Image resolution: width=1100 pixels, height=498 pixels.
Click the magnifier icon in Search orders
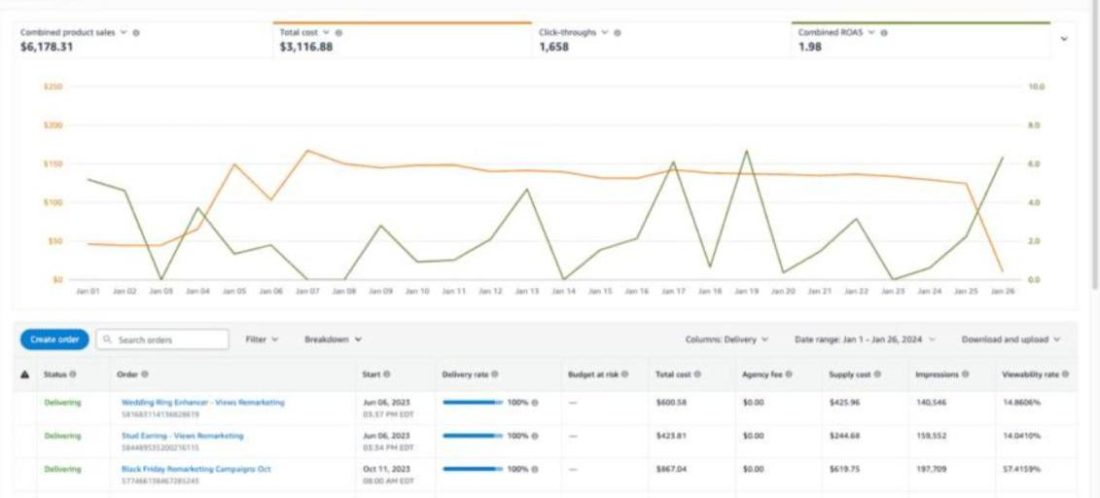point(107,339)
